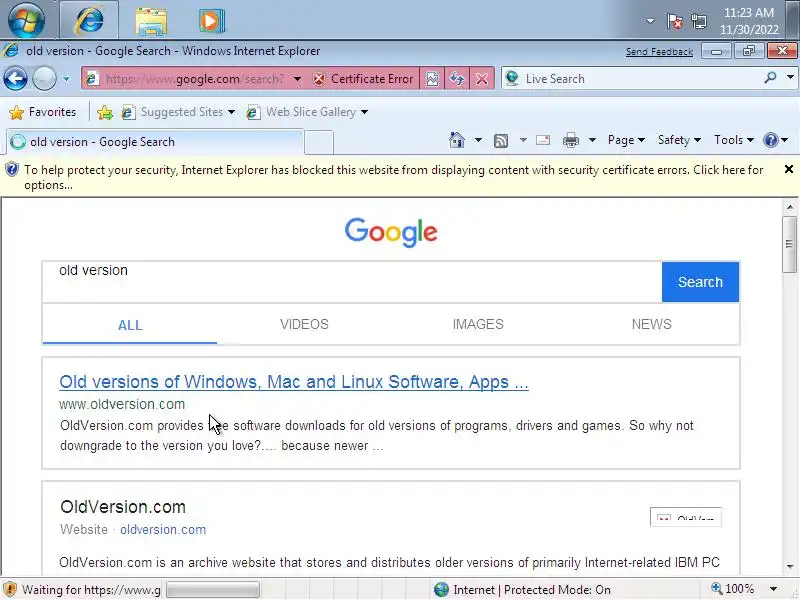Show hidden tray icons arrow
Screen dimensions: 800x600
[x=650, y=21]
